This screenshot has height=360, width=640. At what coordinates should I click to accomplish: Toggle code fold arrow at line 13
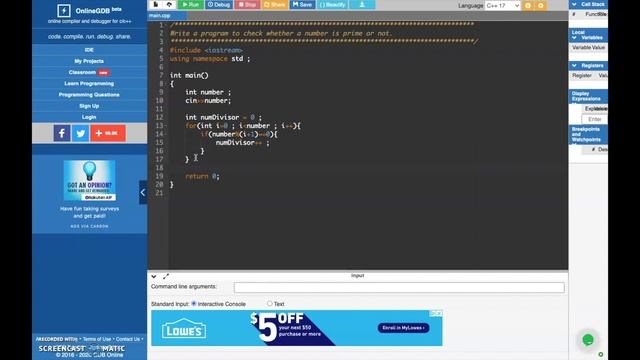coord(166,126)
